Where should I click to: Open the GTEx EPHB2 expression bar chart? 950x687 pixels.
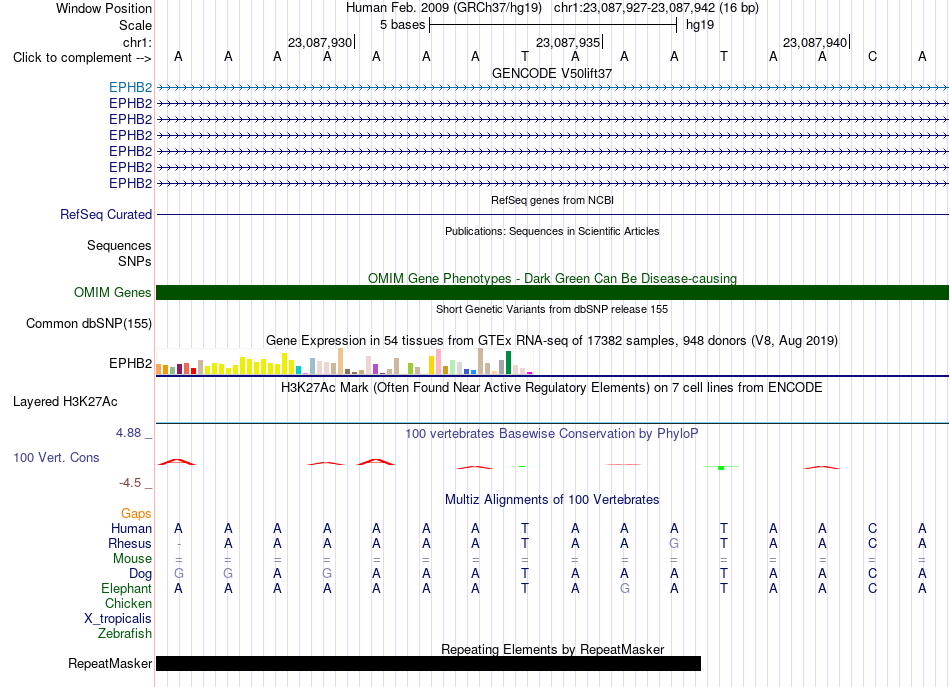click(x=344, y=362)
